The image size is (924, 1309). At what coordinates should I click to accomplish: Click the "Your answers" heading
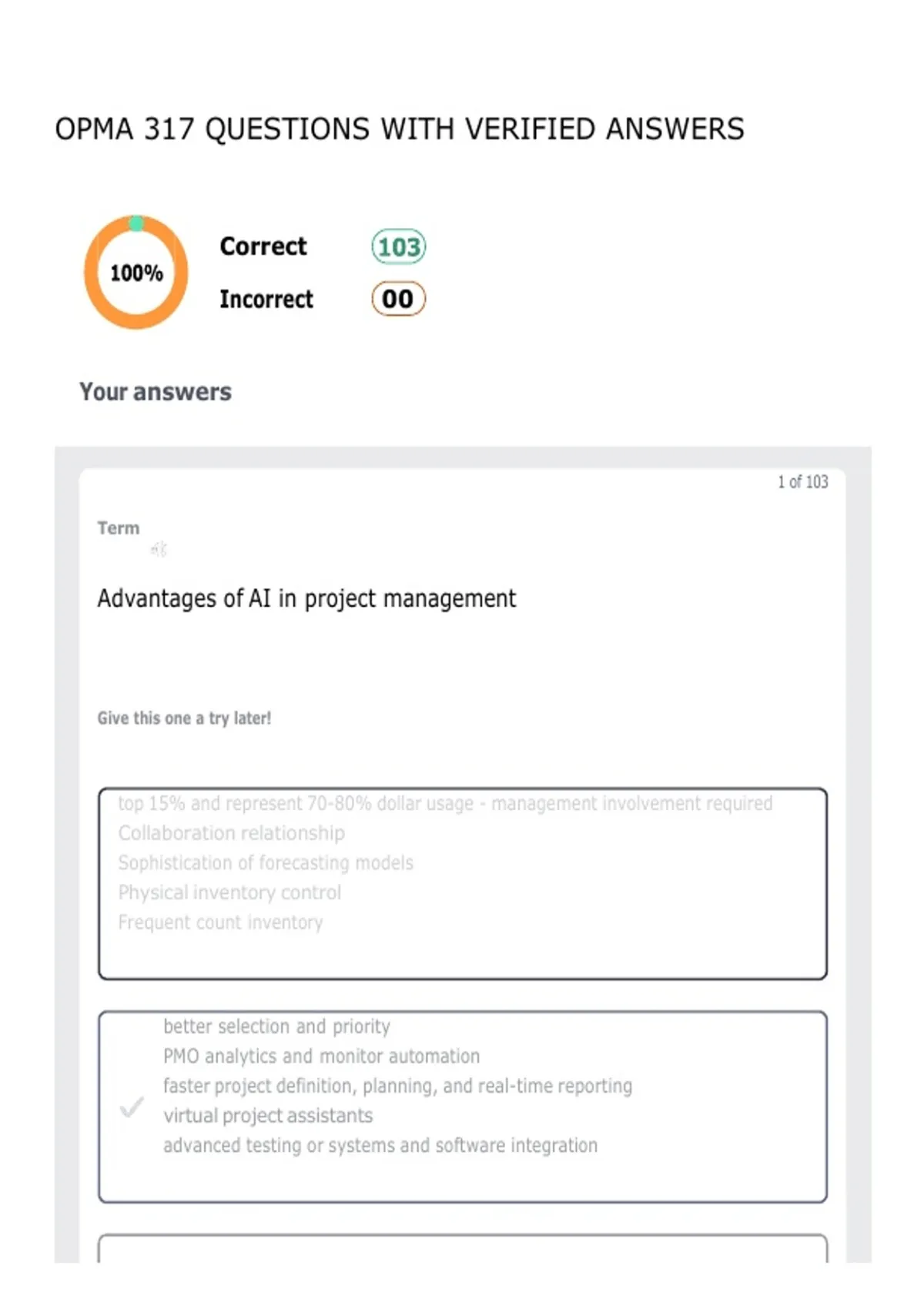pyautogui.click(x=156, y=391)
